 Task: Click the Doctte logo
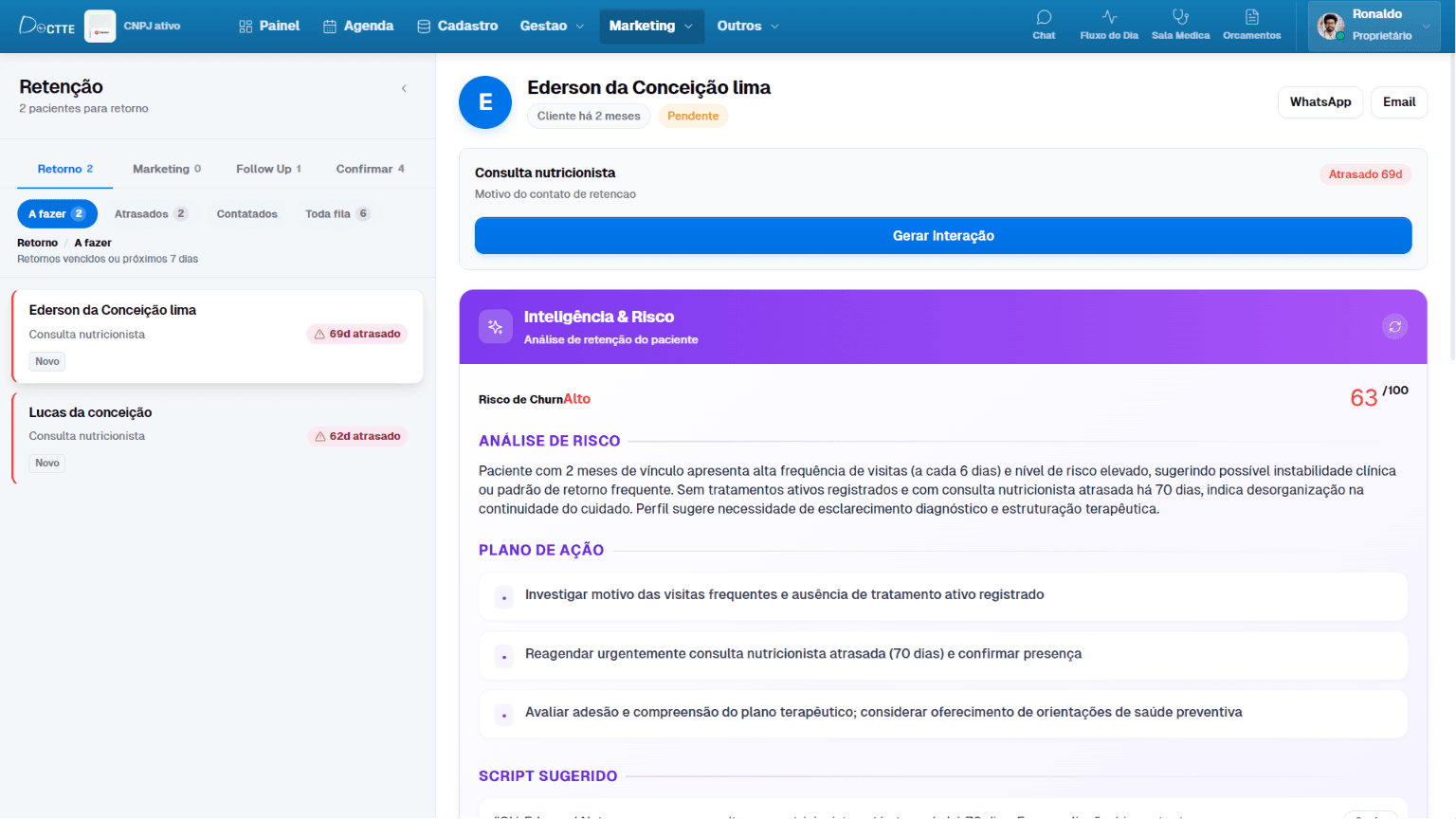(47, 26)
